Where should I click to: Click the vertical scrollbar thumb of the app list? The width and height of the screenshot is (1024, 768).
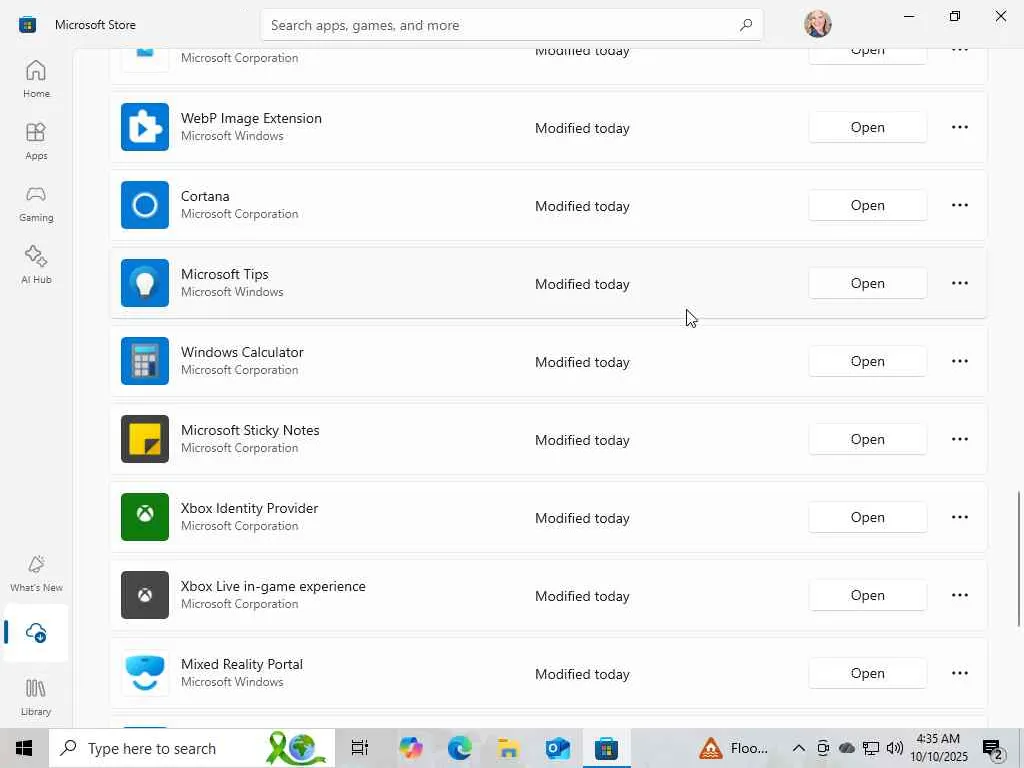click(1019, 558)
